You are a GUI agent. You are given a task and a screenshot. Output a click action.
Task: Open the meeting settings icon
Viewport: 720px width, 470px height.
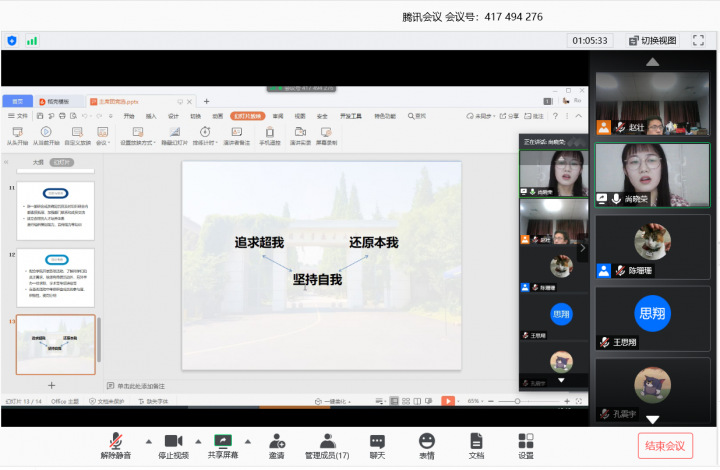[x=526, y=441]
